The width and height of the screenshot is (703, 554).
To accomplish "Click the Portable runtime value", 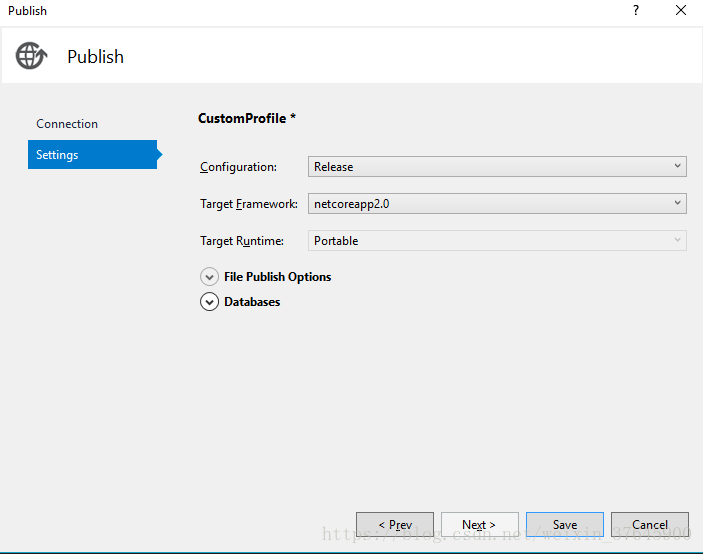I will 336,241.
